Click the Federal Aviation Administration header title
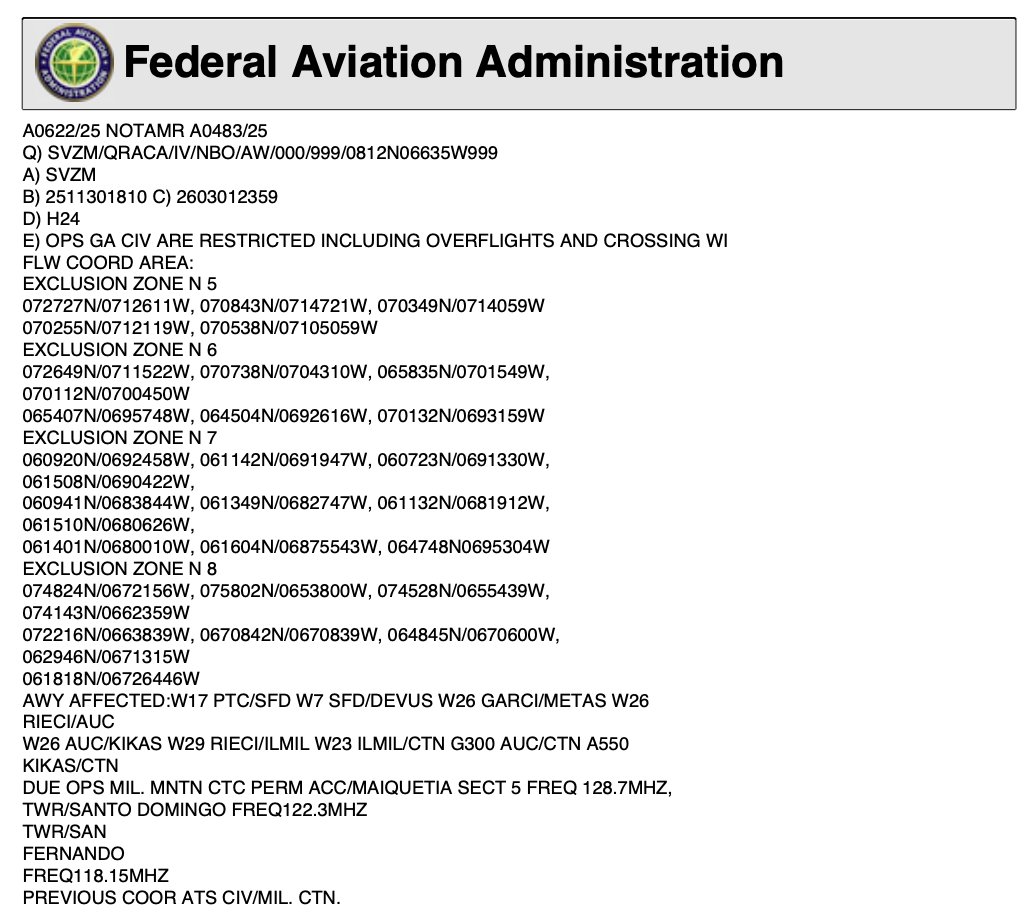 (x=453, y=63)
